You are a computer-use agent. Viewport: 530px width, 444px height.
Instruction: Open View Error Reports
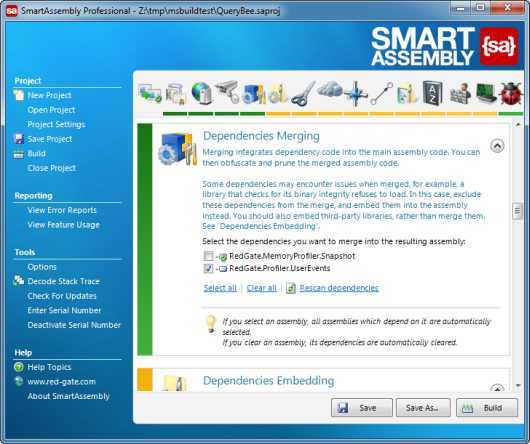62,210
